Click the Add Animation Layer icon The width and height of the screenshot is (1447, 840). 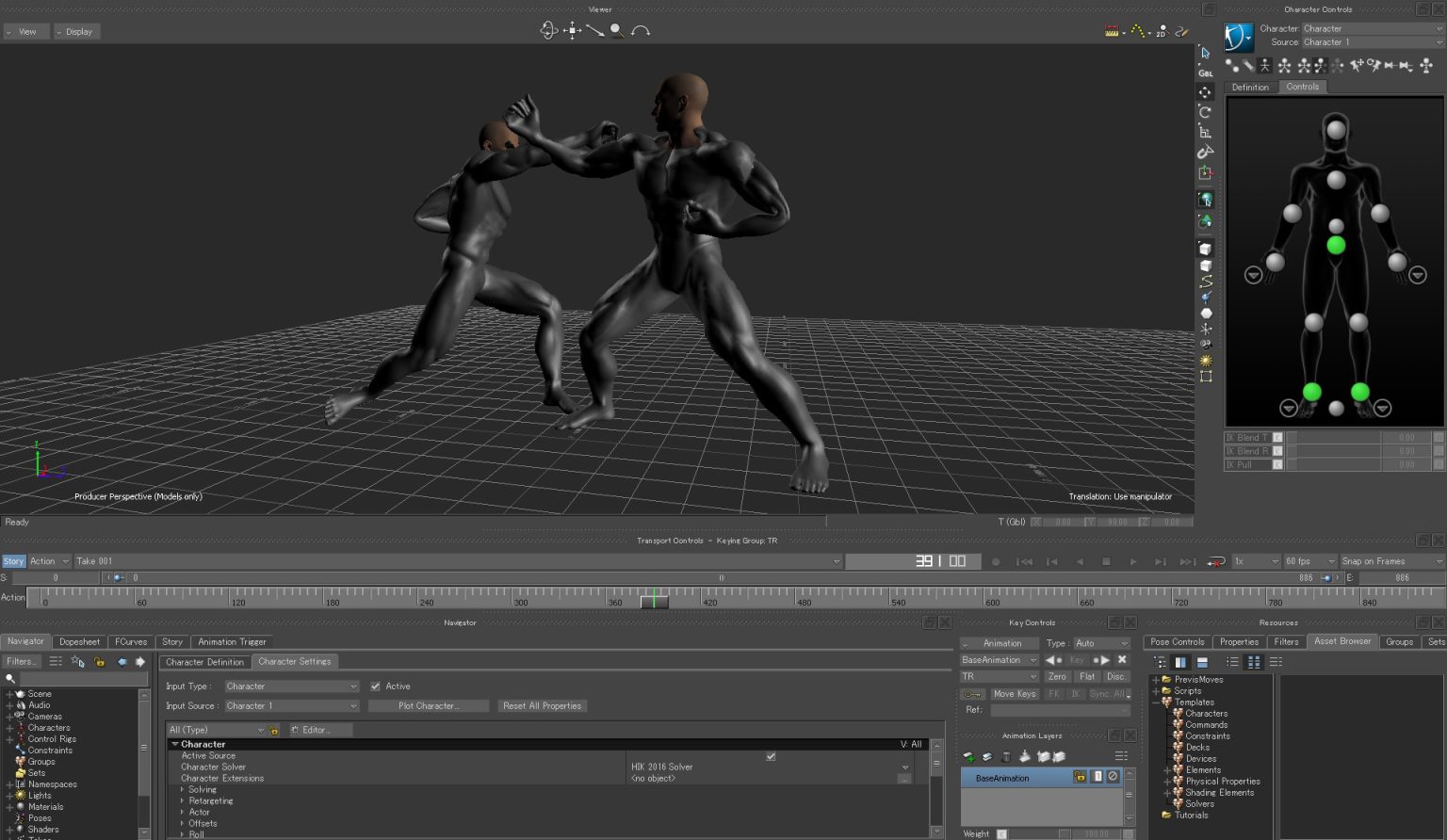[967, 755]
